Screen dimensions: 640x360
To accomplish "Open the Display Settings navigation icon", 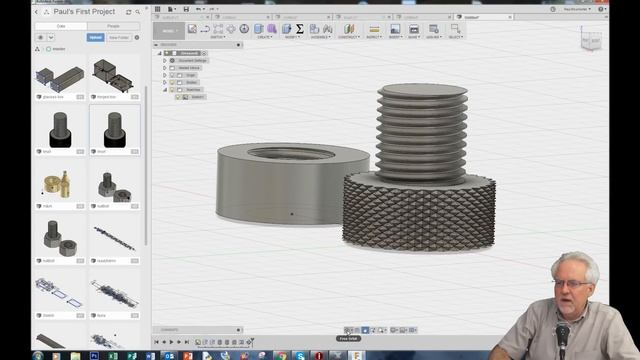I will [x=394, y=330].
